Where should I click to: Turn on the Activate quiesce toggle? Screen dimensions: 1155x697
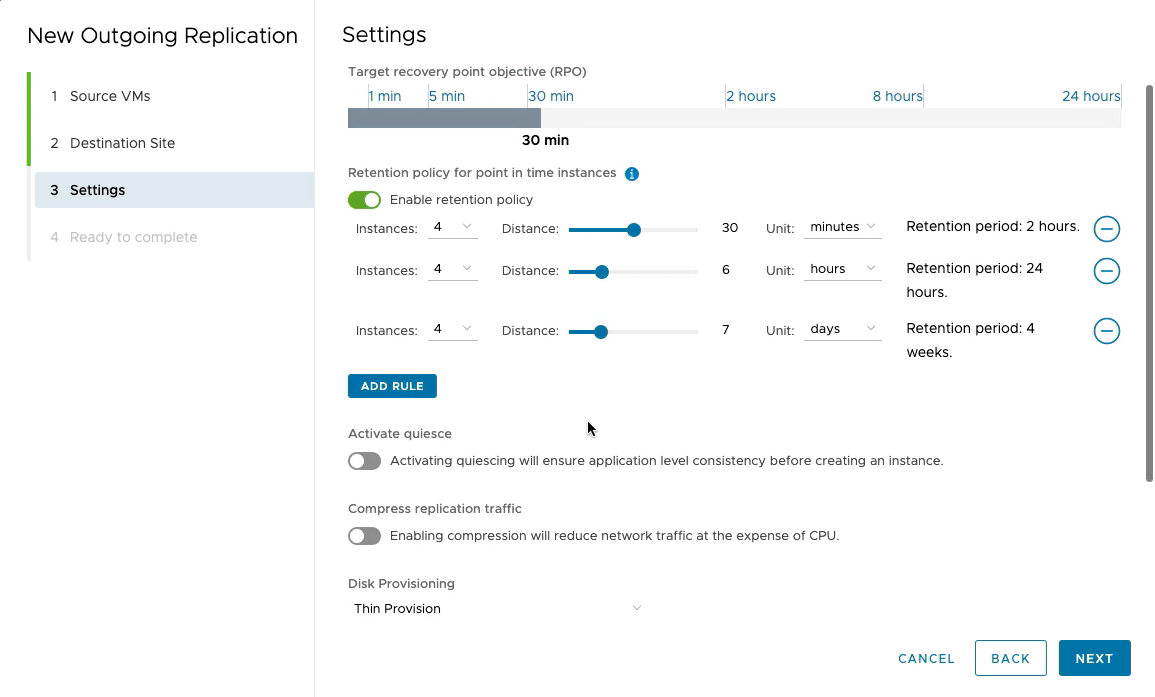(364, 461)
